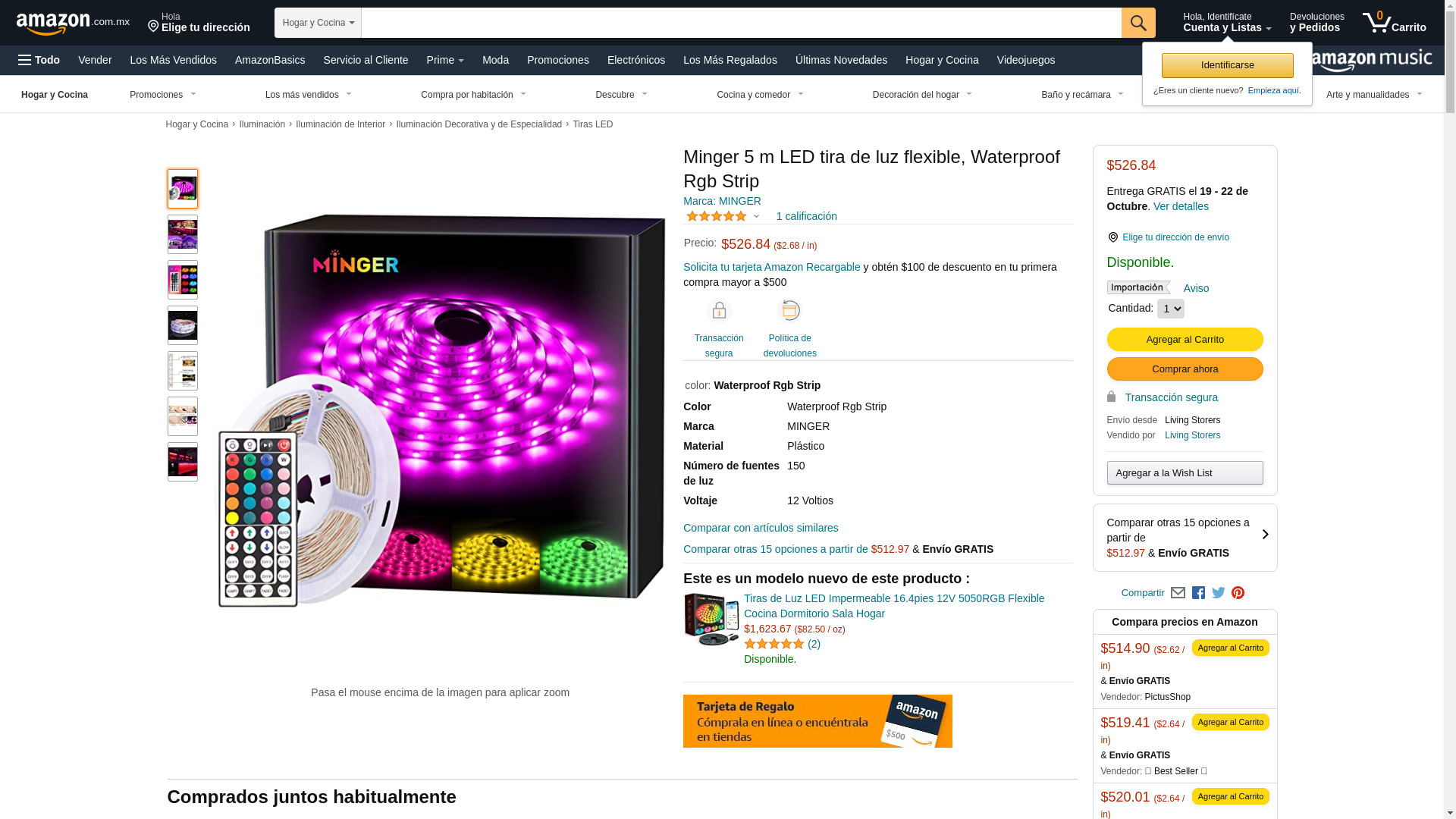This screenshot has height=819, width=1456.
Task: Open the Promociones nav item
Action: coord(557,60)
